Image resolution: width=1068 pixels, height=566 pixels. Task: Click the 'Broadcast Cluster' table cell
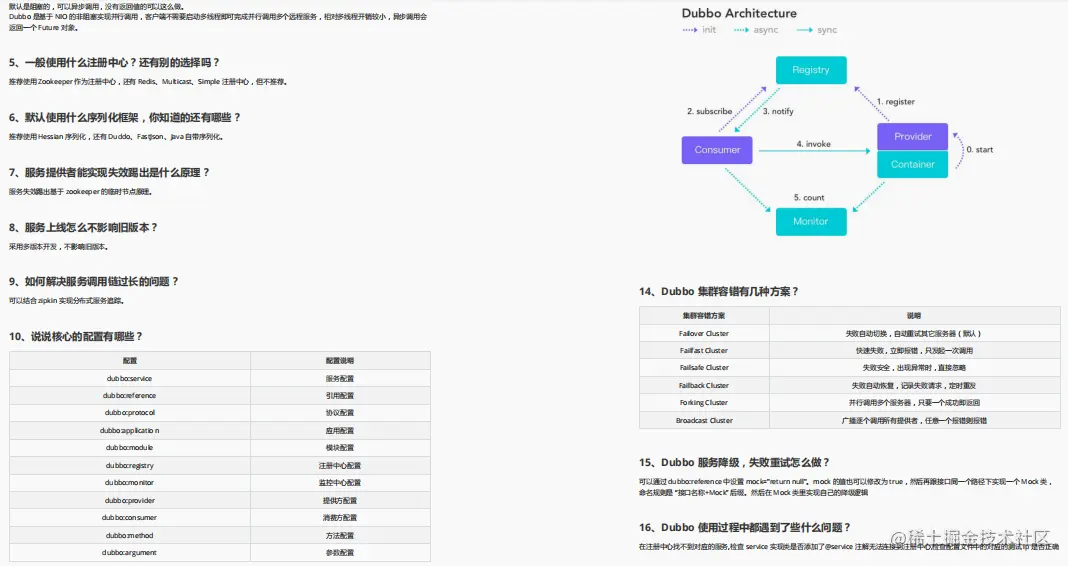coord(704,420)
